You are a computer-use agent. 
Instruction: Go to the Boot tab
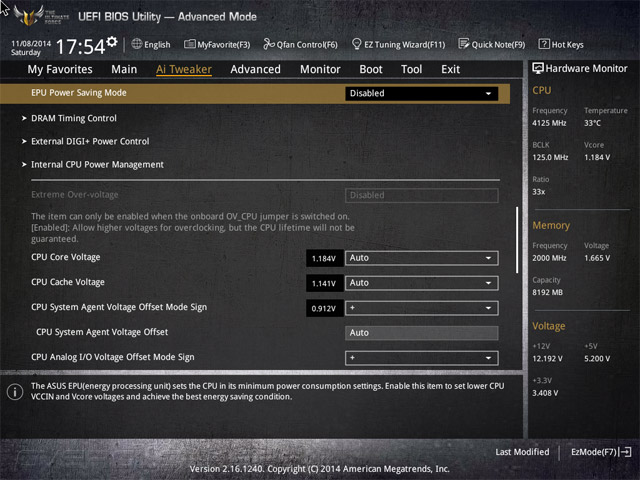(x=371, y=69)
